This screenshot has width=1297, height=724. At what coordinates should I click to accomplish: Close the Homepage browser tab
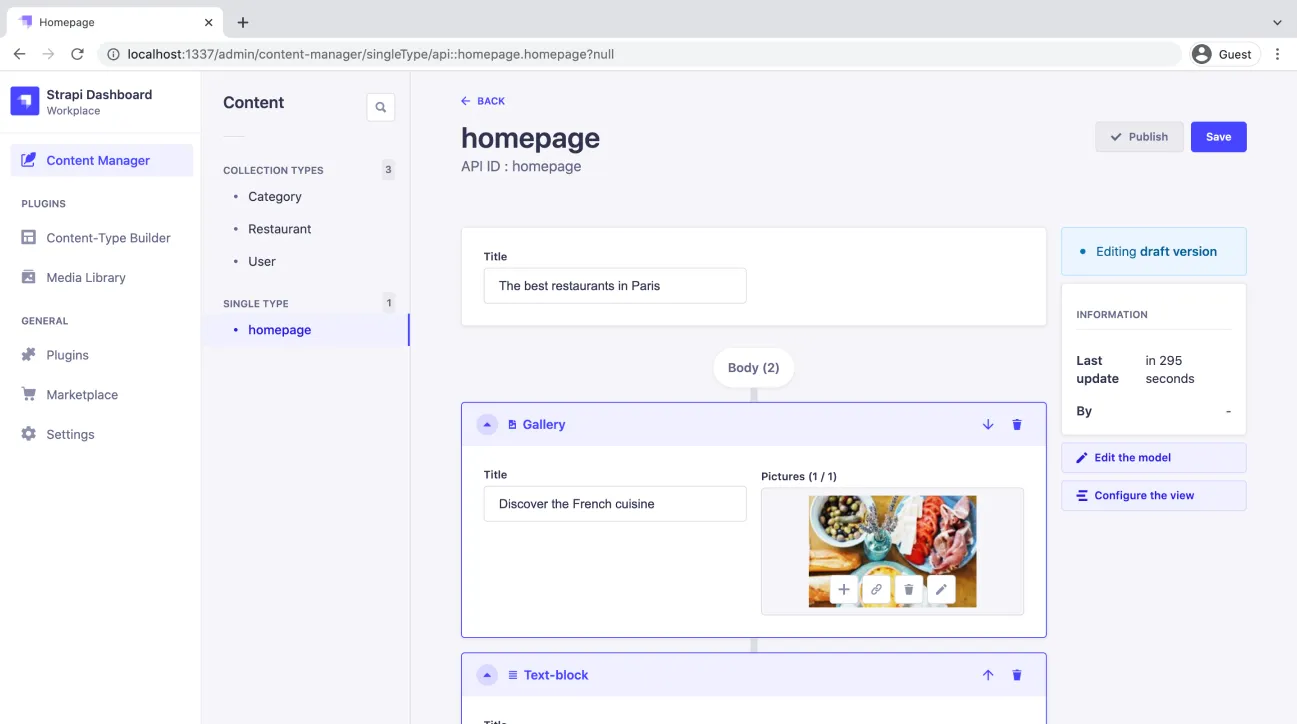click(x=208, y=22)
